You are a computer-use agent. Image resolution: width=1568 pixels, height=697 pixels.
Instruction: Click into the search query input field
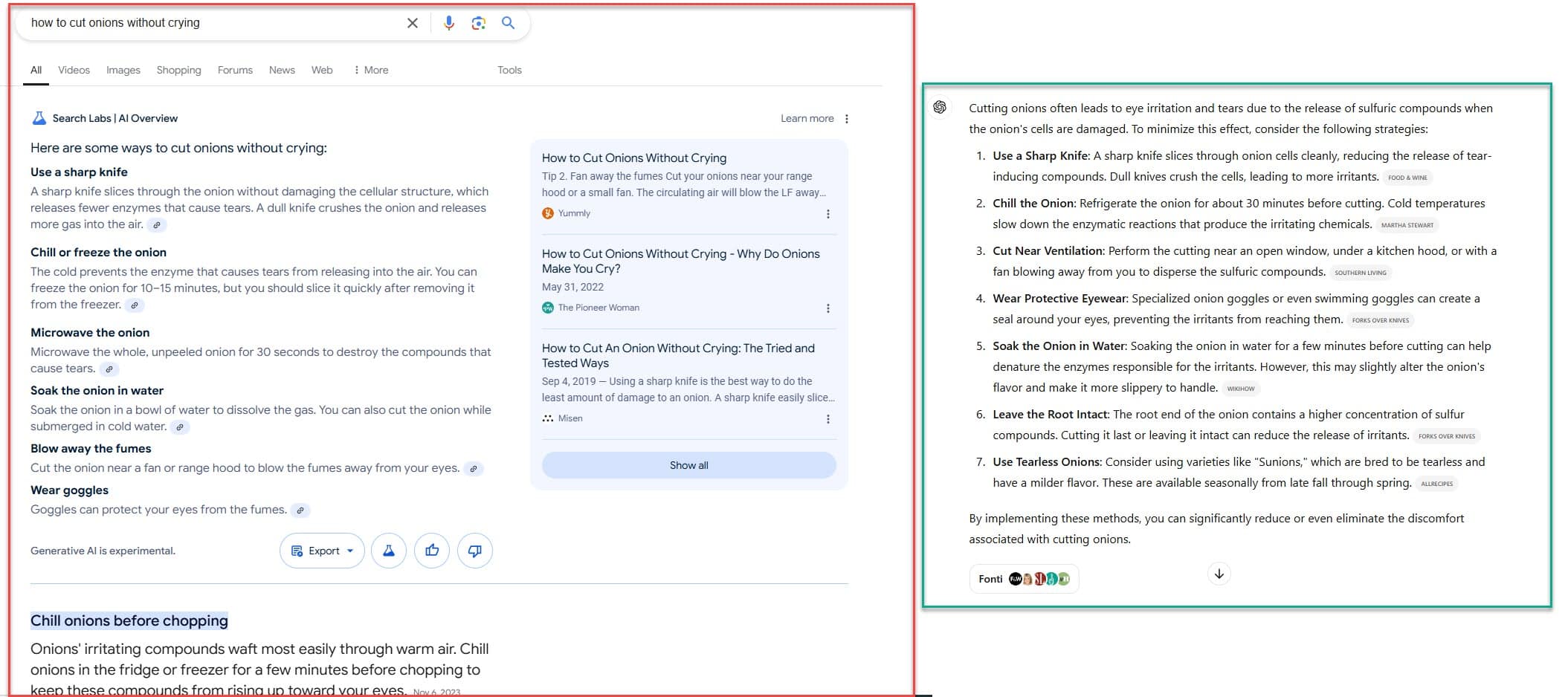click(x=212, y=23)
